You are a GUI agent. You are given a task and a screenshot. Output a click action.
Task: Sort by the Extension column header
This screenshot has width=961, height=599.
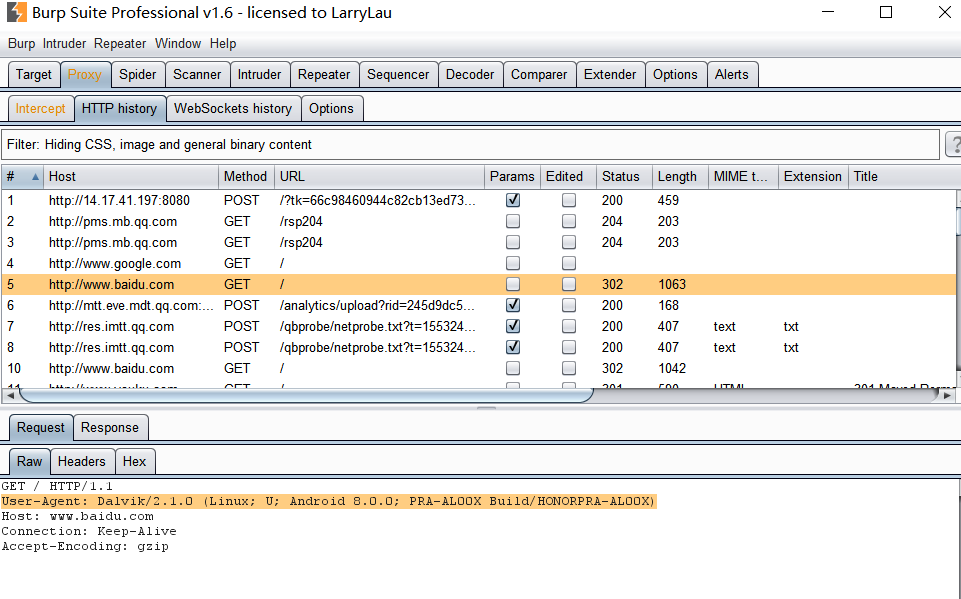[x=813, y=177]
